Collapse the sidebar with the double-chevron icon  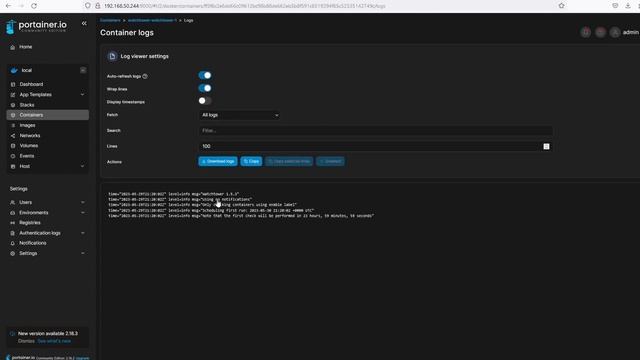[84, 24]
